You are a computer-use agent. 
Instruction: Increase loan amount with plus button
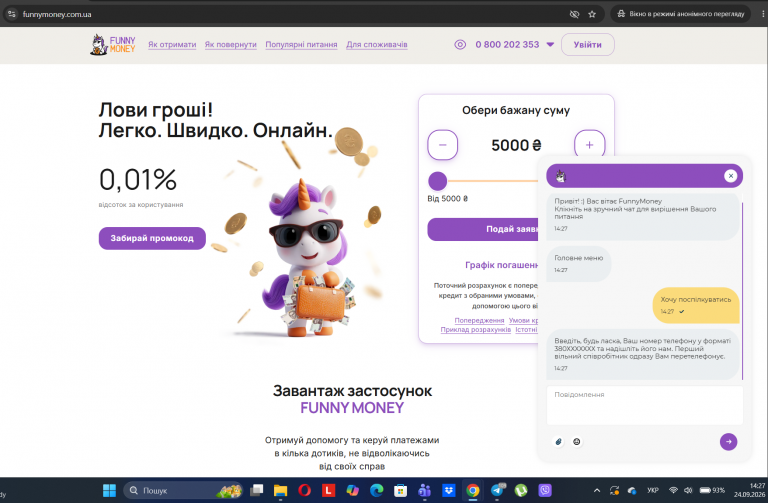pyautogui.click(x=590, y=145)
